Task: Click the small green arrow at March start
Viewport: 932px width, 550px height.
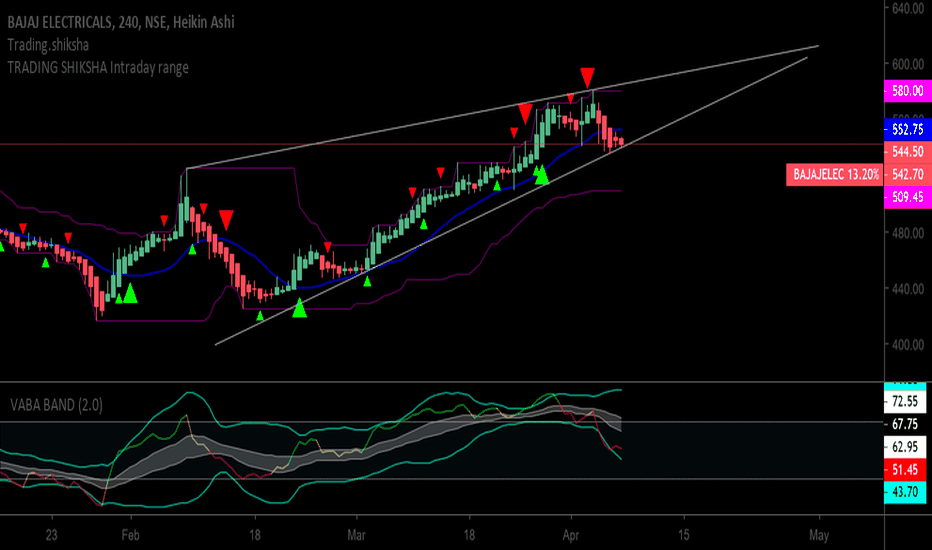Action: [x=367, y=281]
